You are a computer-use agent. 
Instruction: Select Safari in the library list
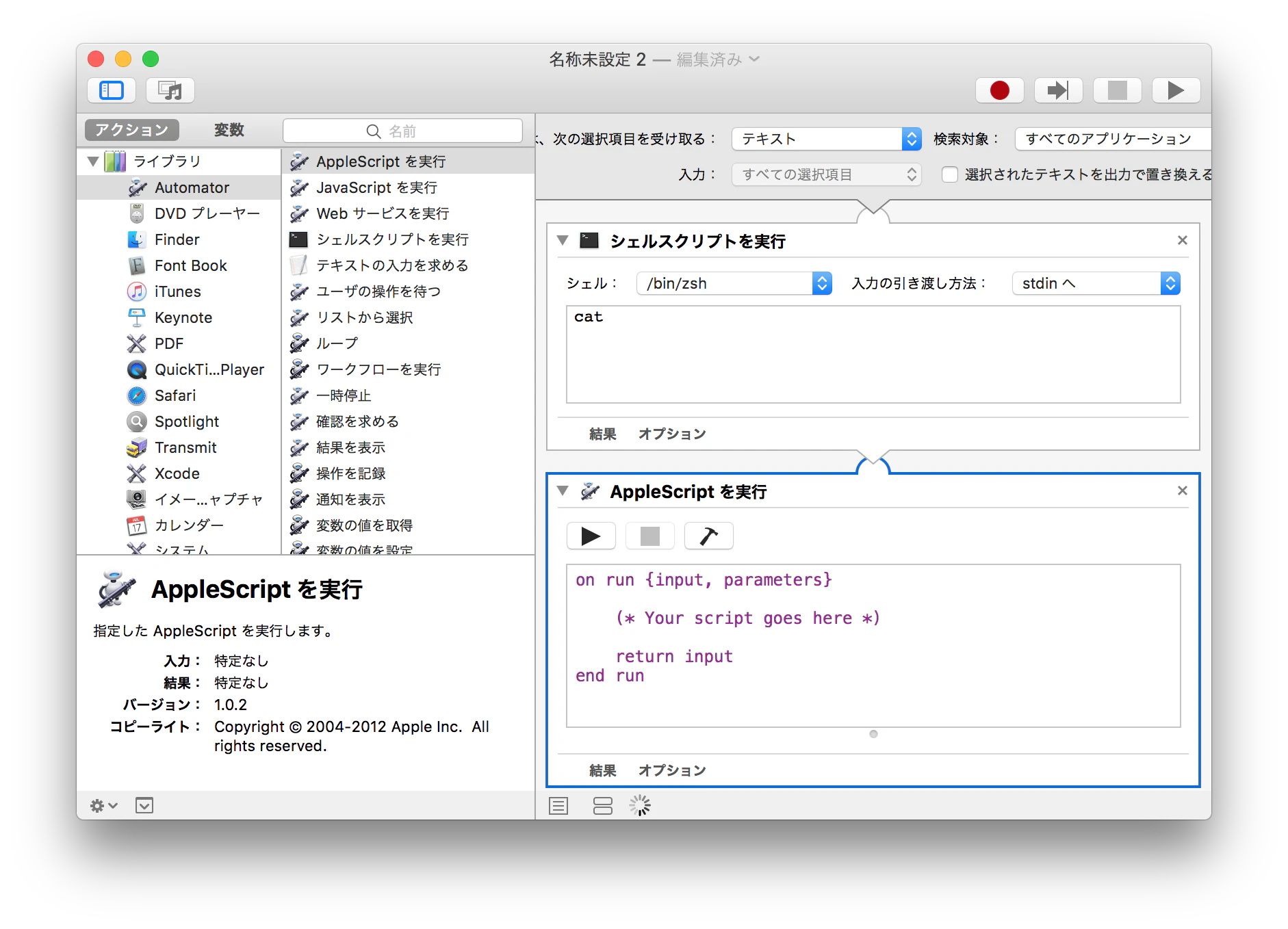point(179,395)
